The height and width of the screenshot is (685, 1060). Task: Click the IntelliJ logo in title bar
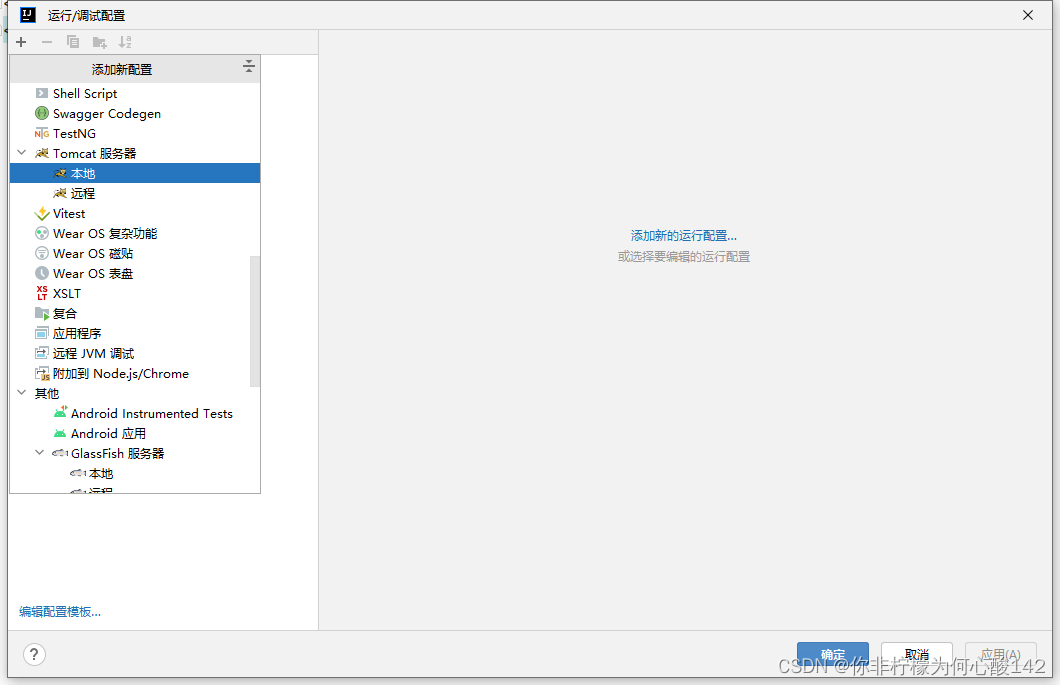point(28,14)
